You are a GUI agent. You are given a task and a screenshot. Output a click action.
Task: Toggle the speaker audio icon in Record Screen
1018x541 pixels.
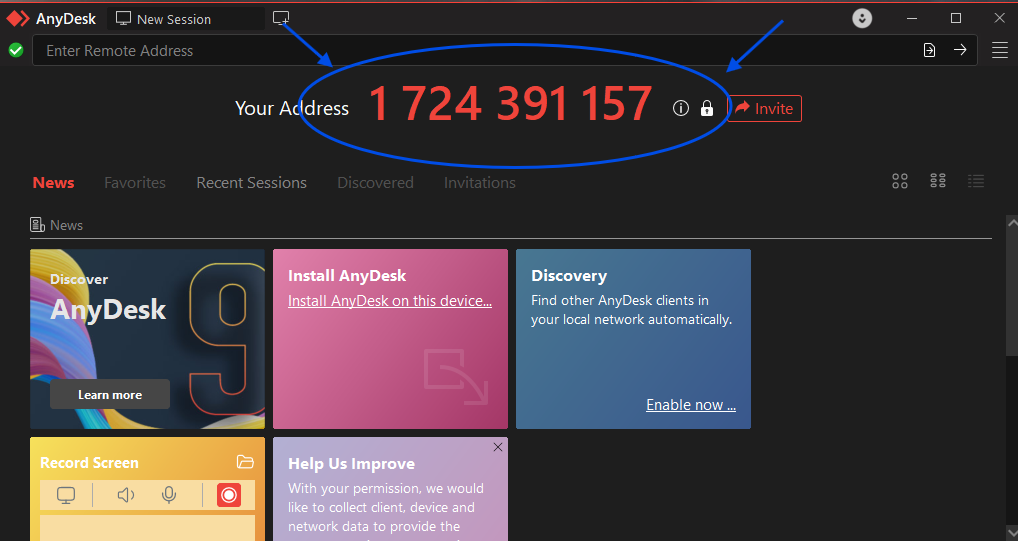[x=126, y=495]
